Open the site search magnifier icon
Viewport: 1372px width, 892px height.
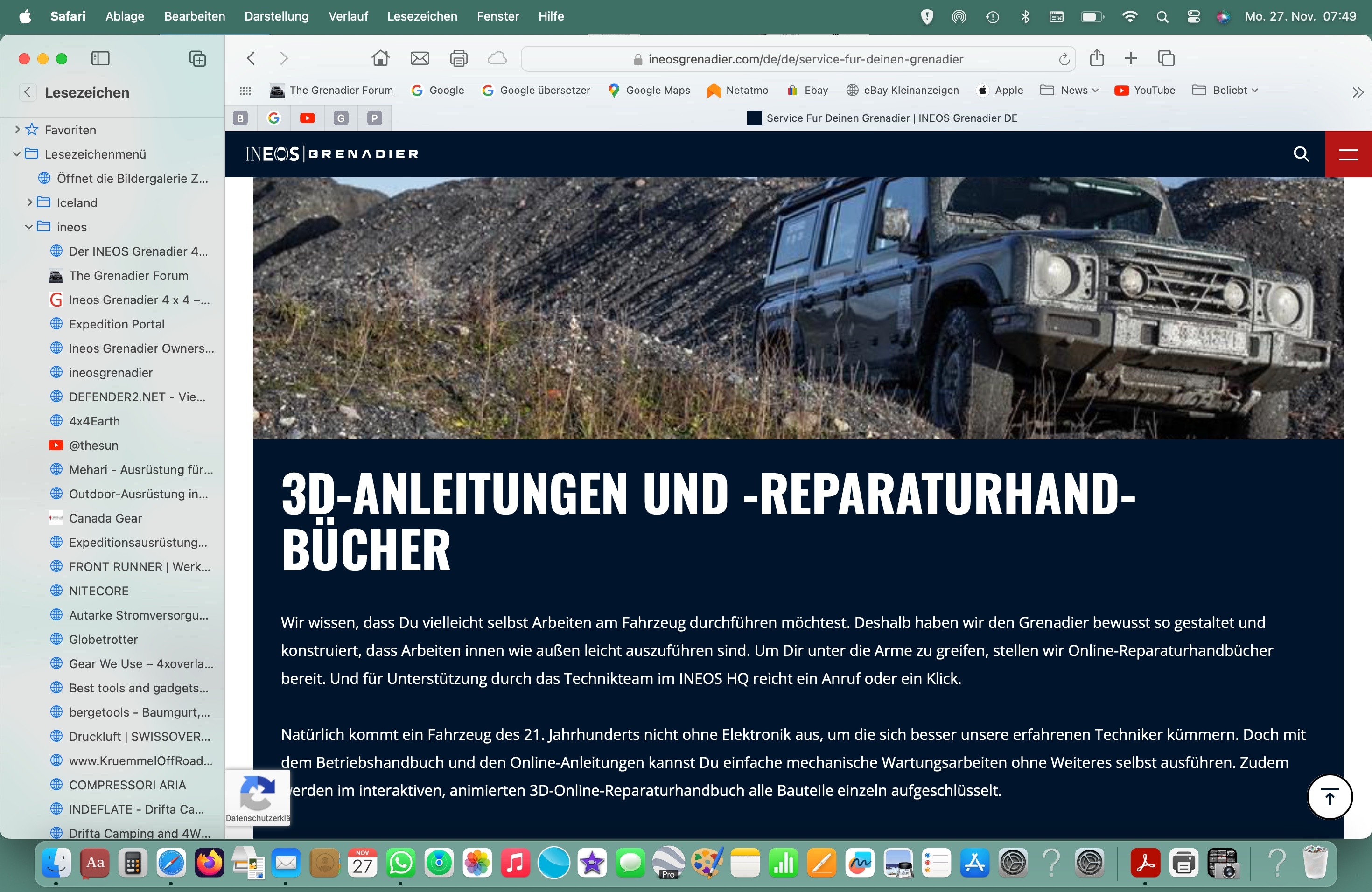(x=1302, y=154)
